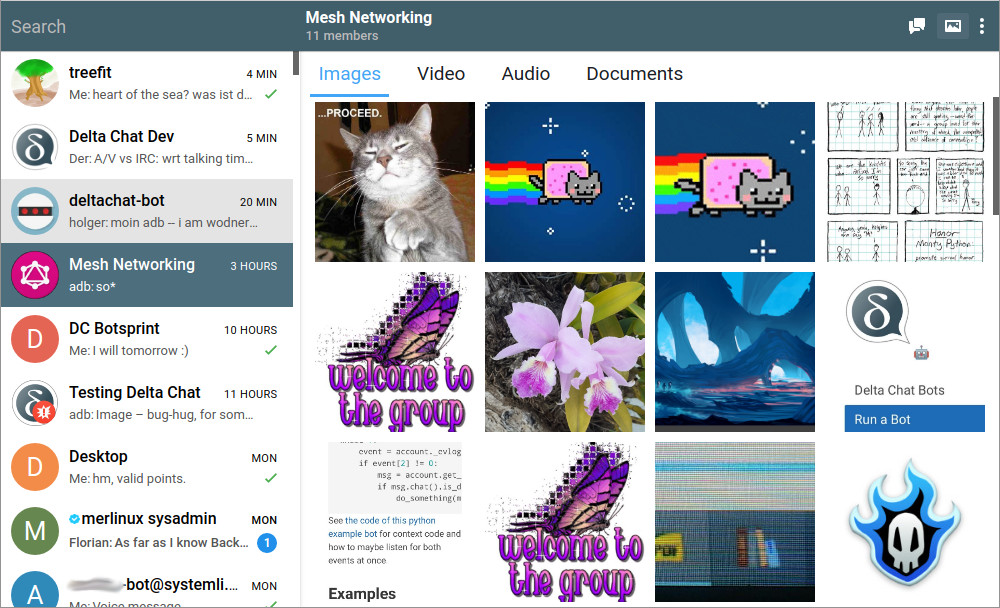Open the deltachat-bot avatar
This screenshot has height=608, width=1000.
(x=35, y=211)
